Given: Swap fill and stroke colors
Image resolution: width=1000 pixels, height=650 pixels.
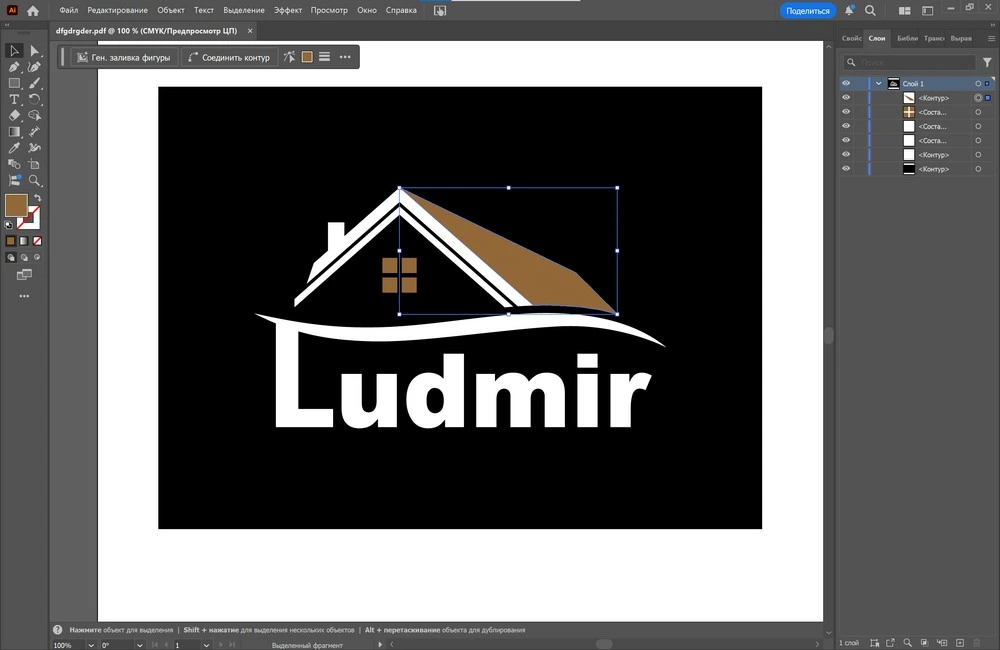Looking at the screenshot, I should (x=37, y=199).
